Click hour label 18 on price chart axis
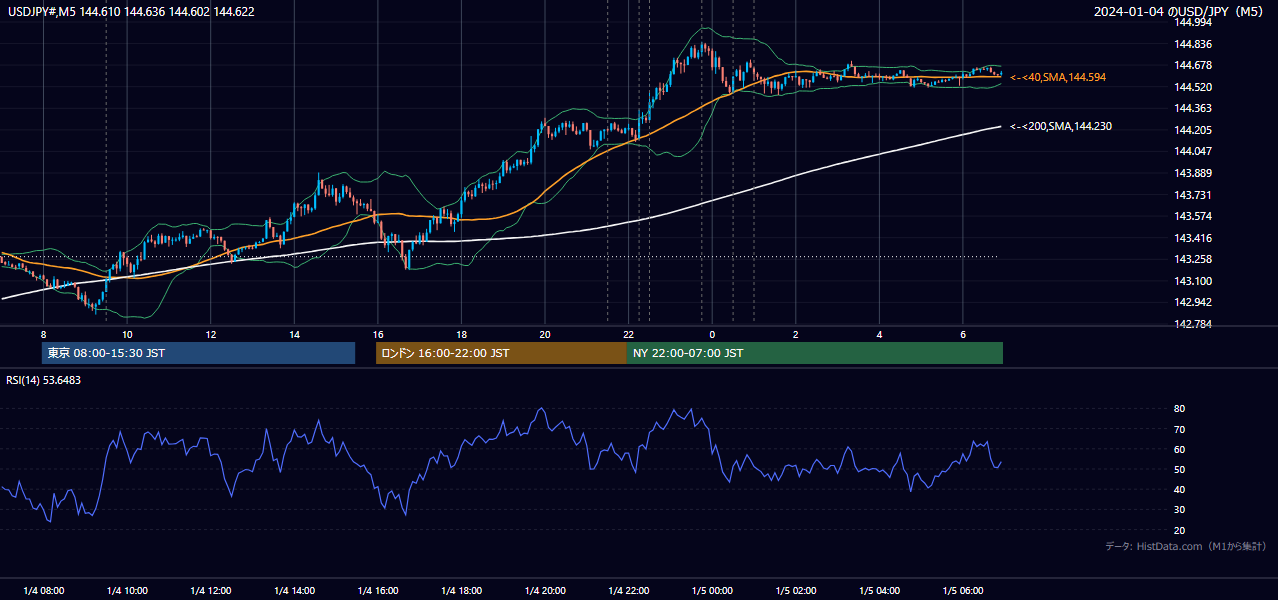This screenshot has height=600, width=1278. (461, 333)
